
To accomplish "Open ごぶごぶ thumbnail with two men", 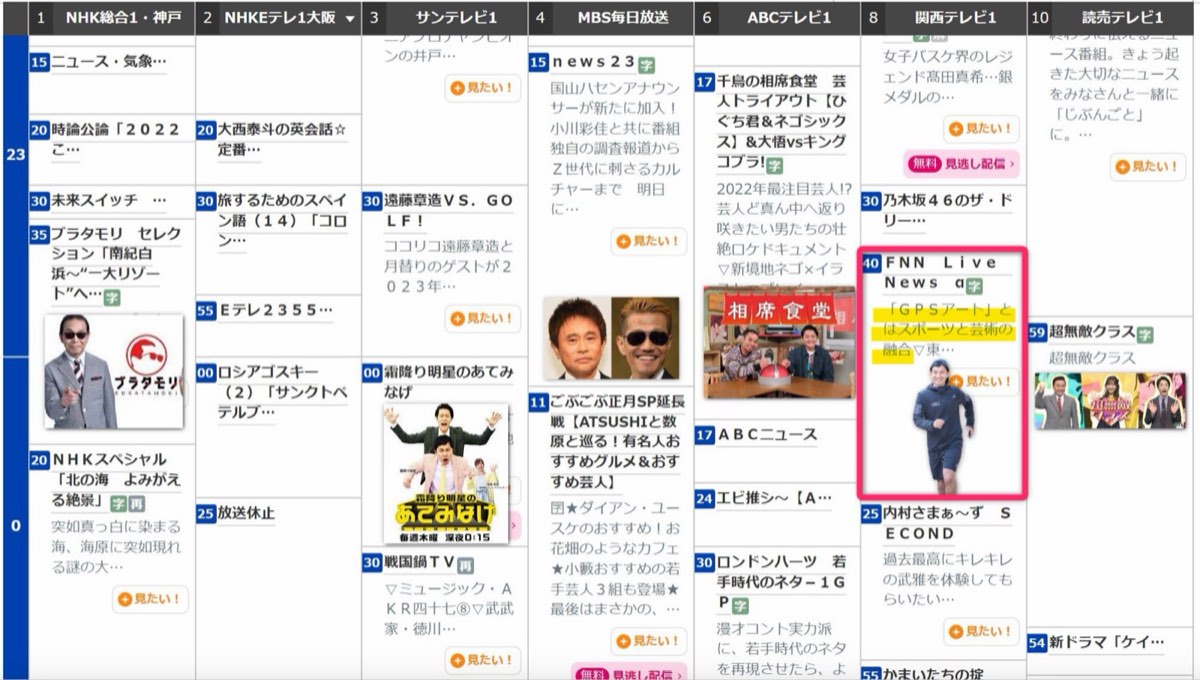I will [611, 338].
